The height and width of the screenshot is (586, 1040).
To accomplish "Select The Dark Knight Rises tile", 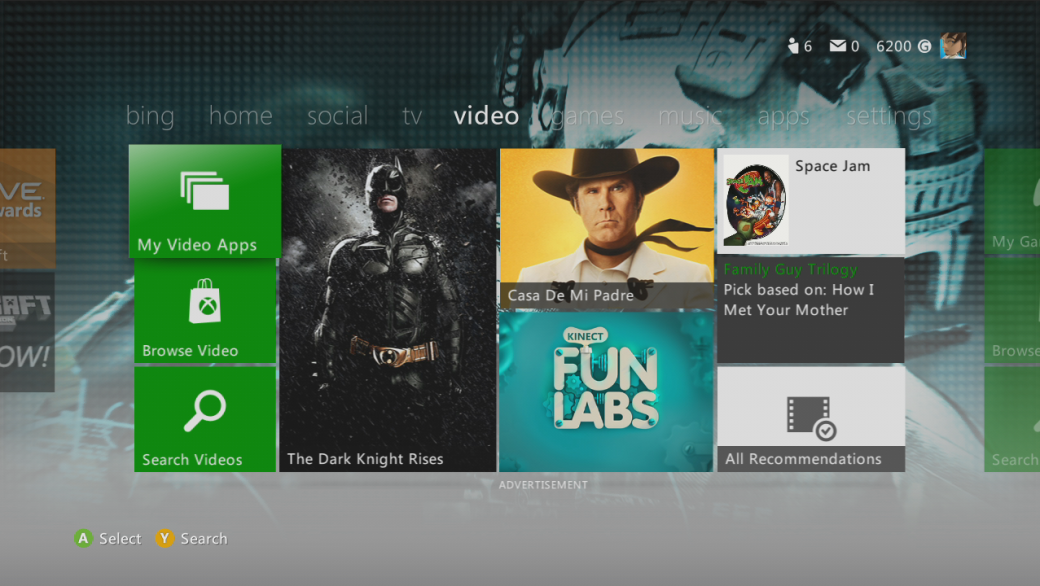I will click(388, 310).
